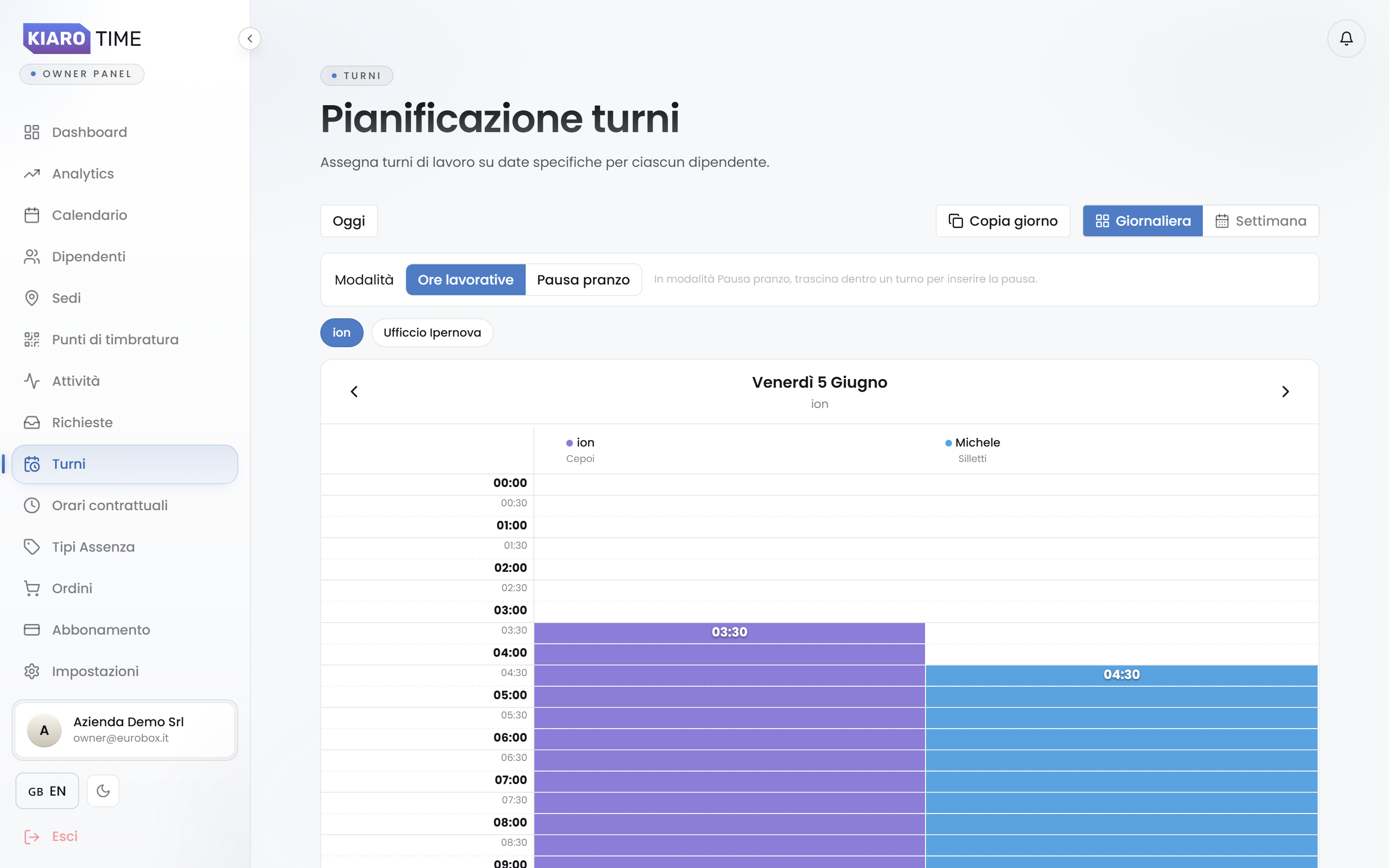This screenshot has width=1389, height=868.
Task: Open Dipendenti page
Action: 124,257
